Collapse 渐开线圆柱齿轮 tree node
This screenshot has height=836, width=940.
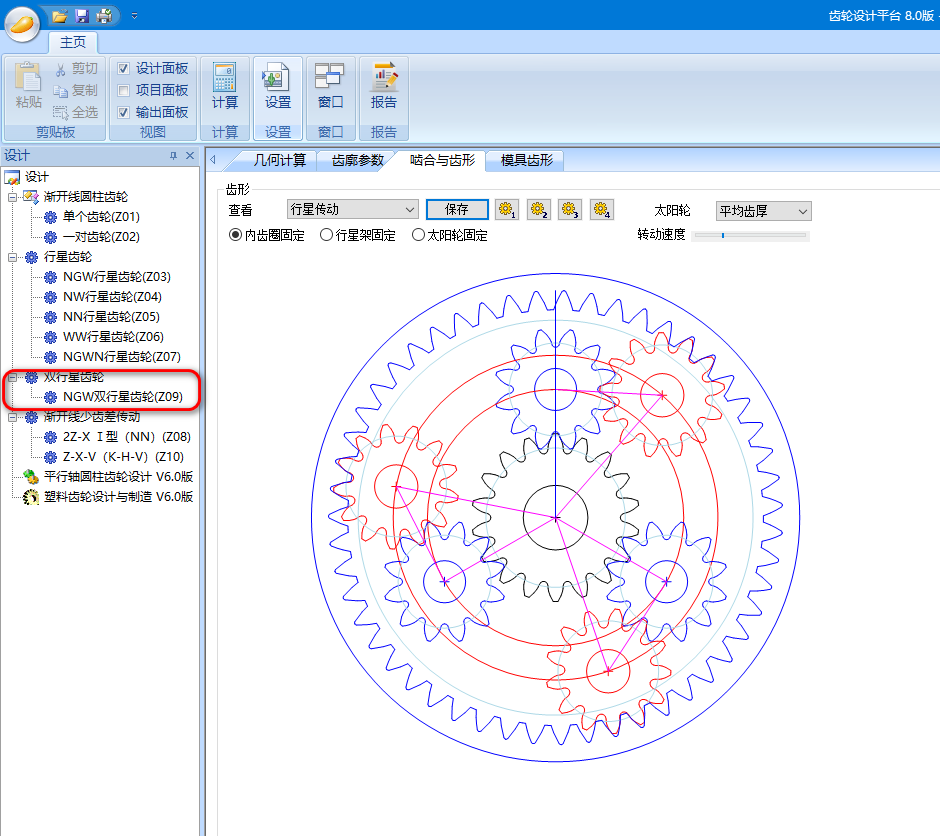[12, 197]
